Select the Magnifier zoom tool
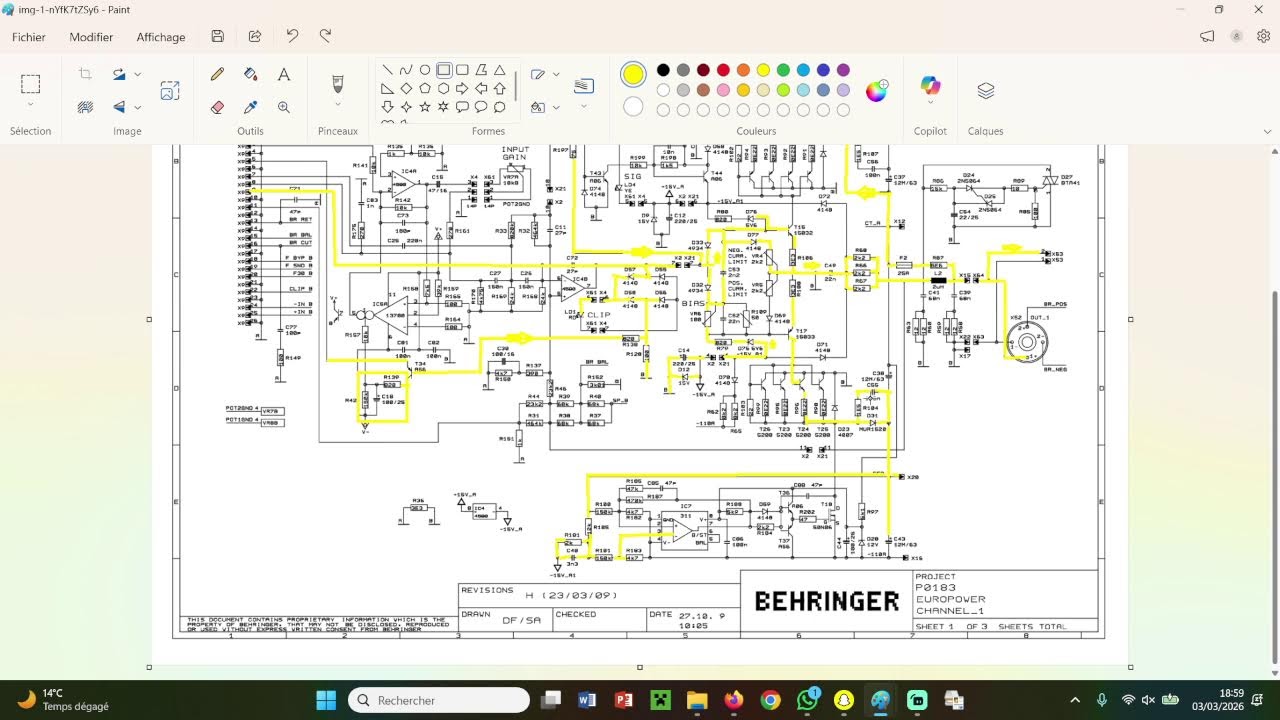1280x720 pixels. 284,107
